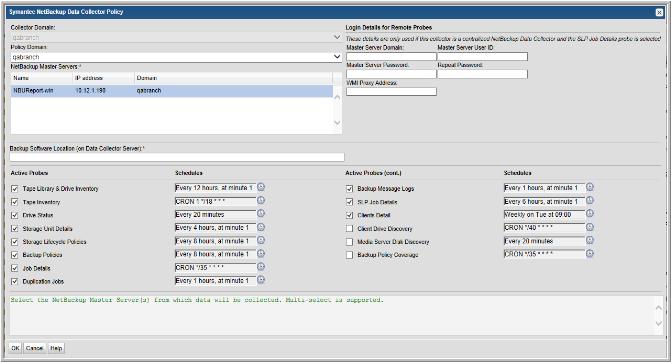Toggle the Drive Status probe checkbox
The width and height of the screenshot is (671, 362).
tap(15, 215)
